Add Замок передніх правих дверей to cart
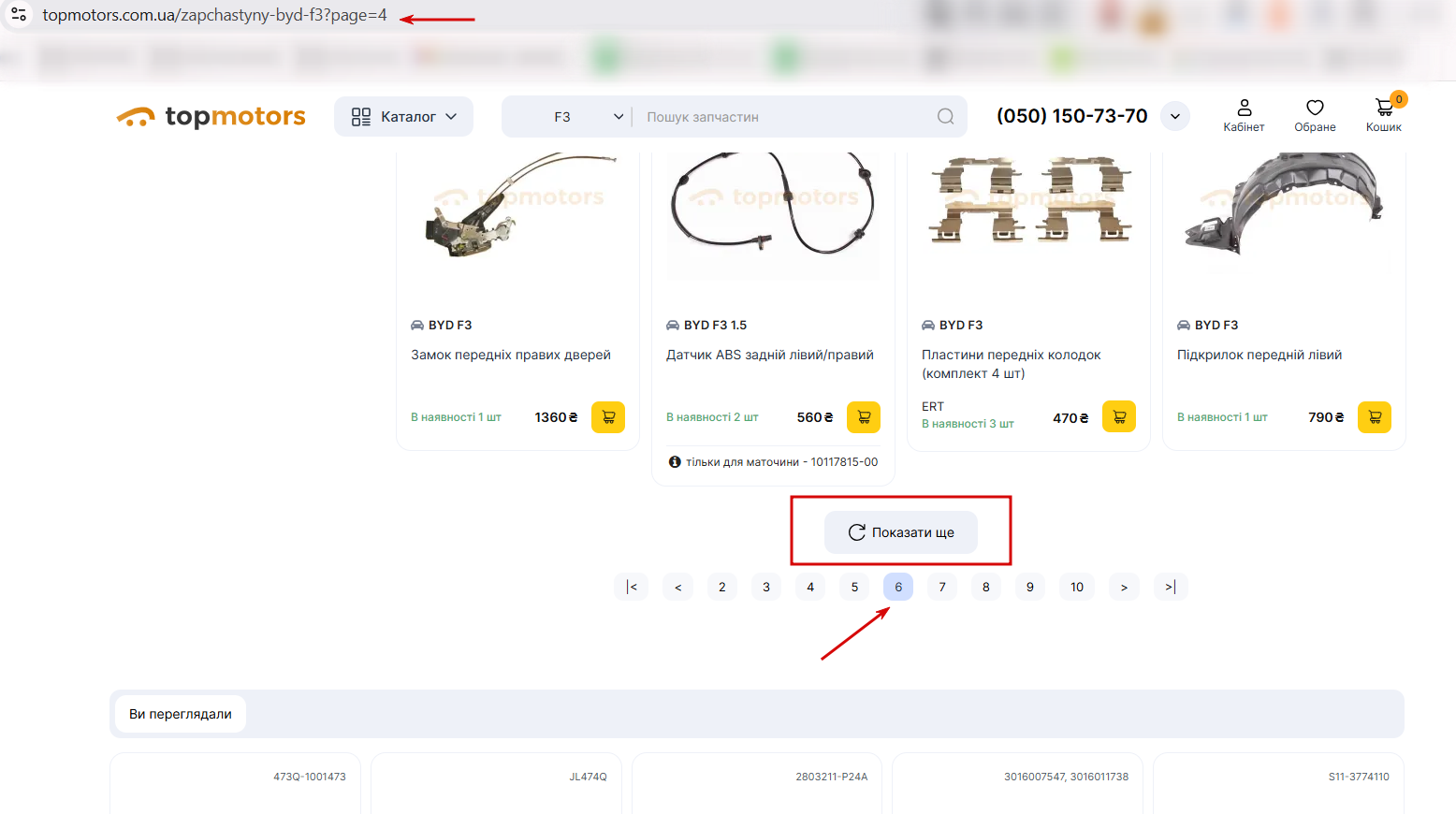The width and height of the screenshot is (1456, 814). click(x=608, y=417)
